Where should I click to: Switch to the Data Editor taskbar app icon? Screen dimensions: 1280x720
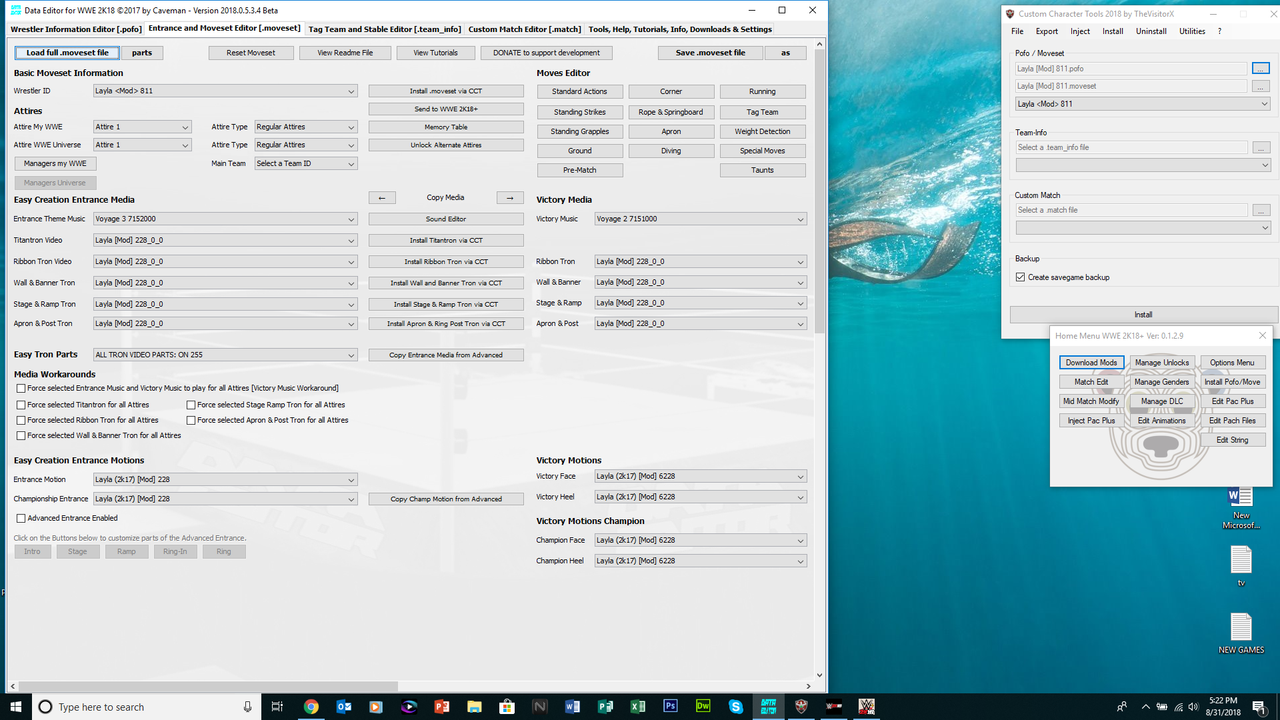[x=769, y=706]
